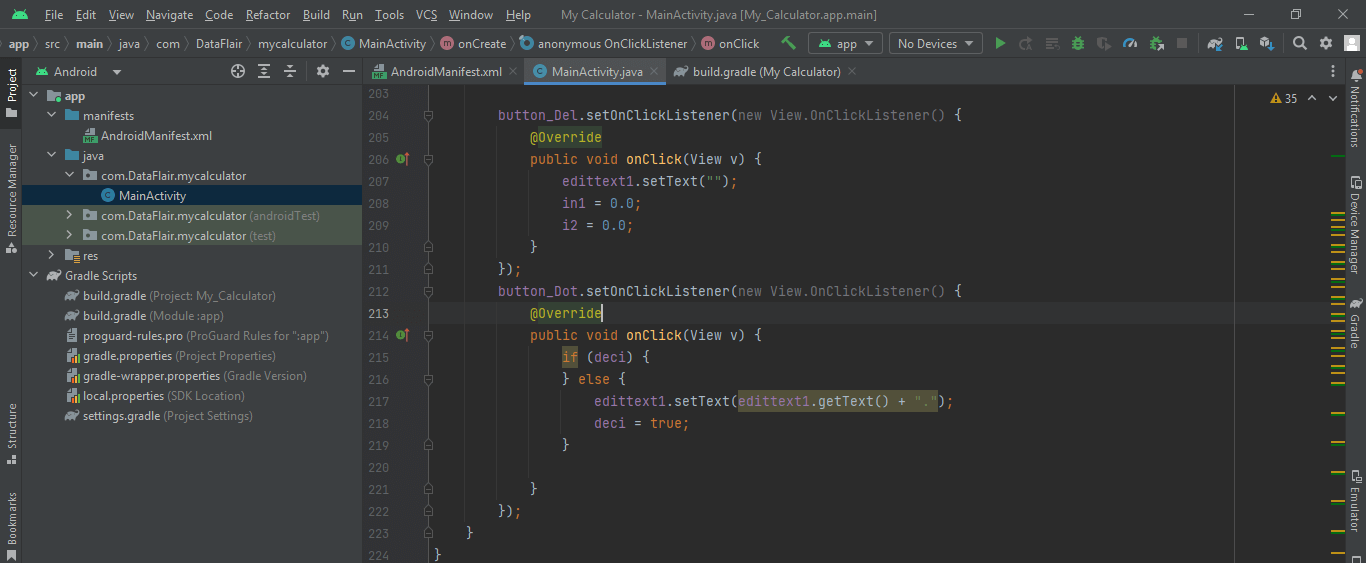Toggle the Project tool window sidebar tab
Image resolution: width=1366 pixels, height=563 pixels.
click(x=12, y=92)
